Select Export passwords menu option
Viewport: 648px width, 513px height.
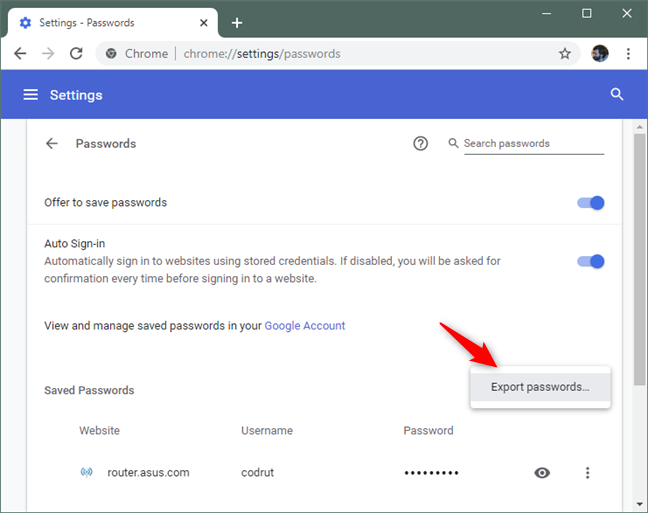pos(540,387)
